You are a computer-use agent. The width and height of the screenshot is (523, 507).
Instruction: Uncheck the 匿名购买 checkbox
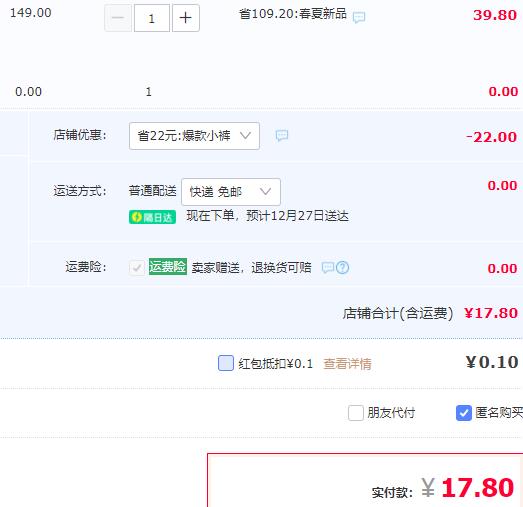pyautogui.click(x=464, y=413)
